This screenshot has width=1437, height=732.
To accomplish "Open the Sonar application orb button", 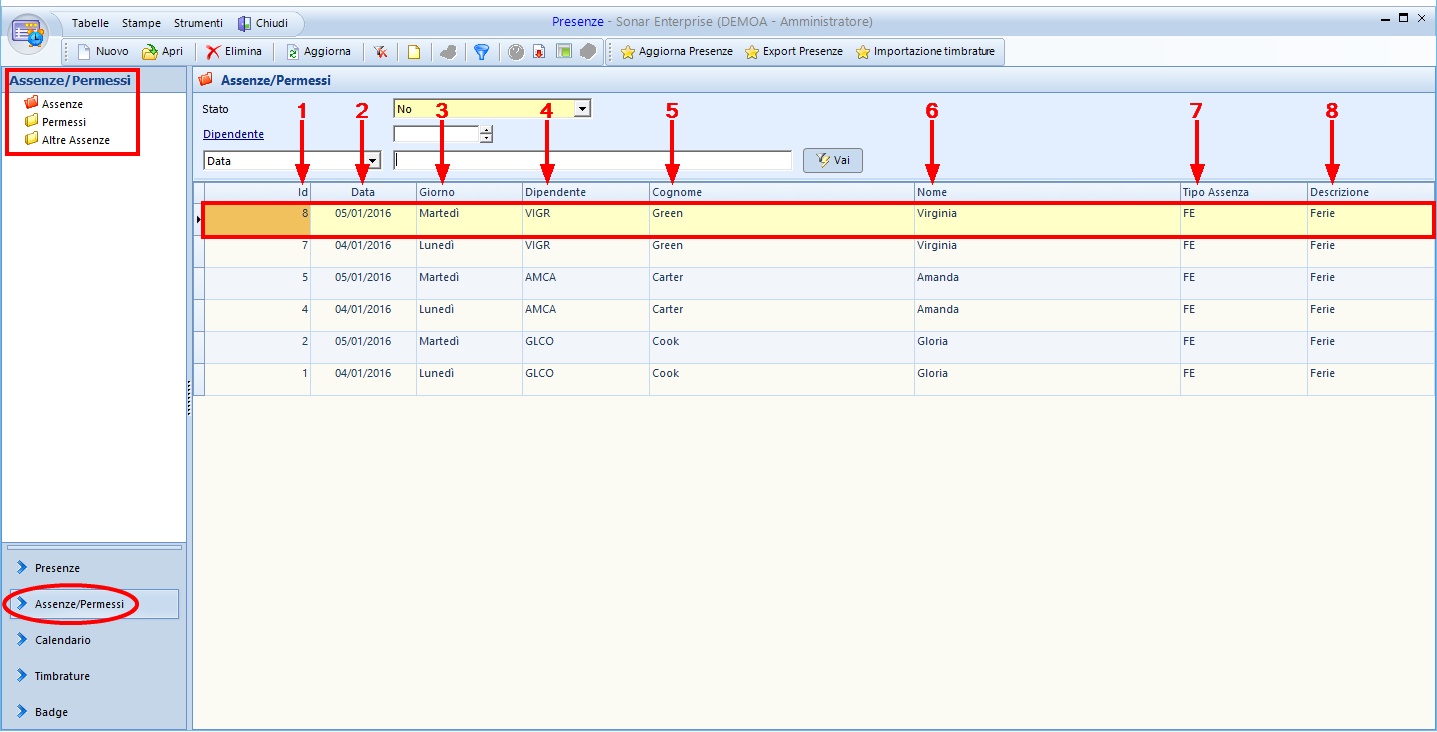I will click(29, 32).
